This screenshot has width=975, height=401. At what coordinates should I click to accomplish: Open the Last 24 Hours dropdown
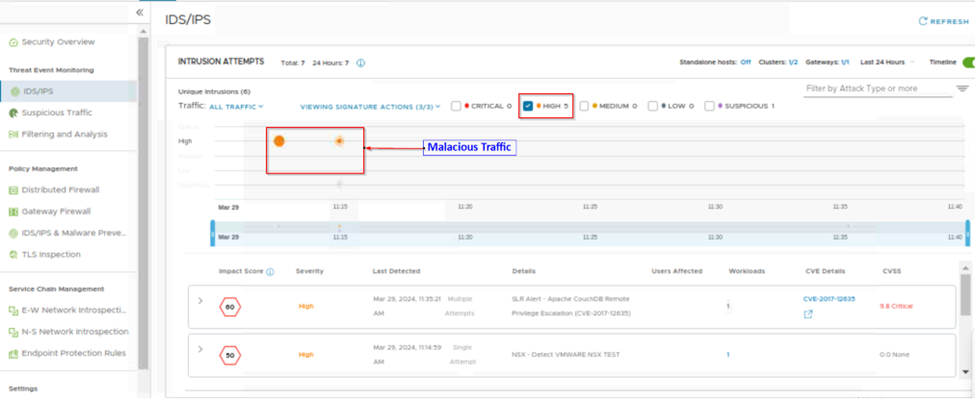coord(886,62)
